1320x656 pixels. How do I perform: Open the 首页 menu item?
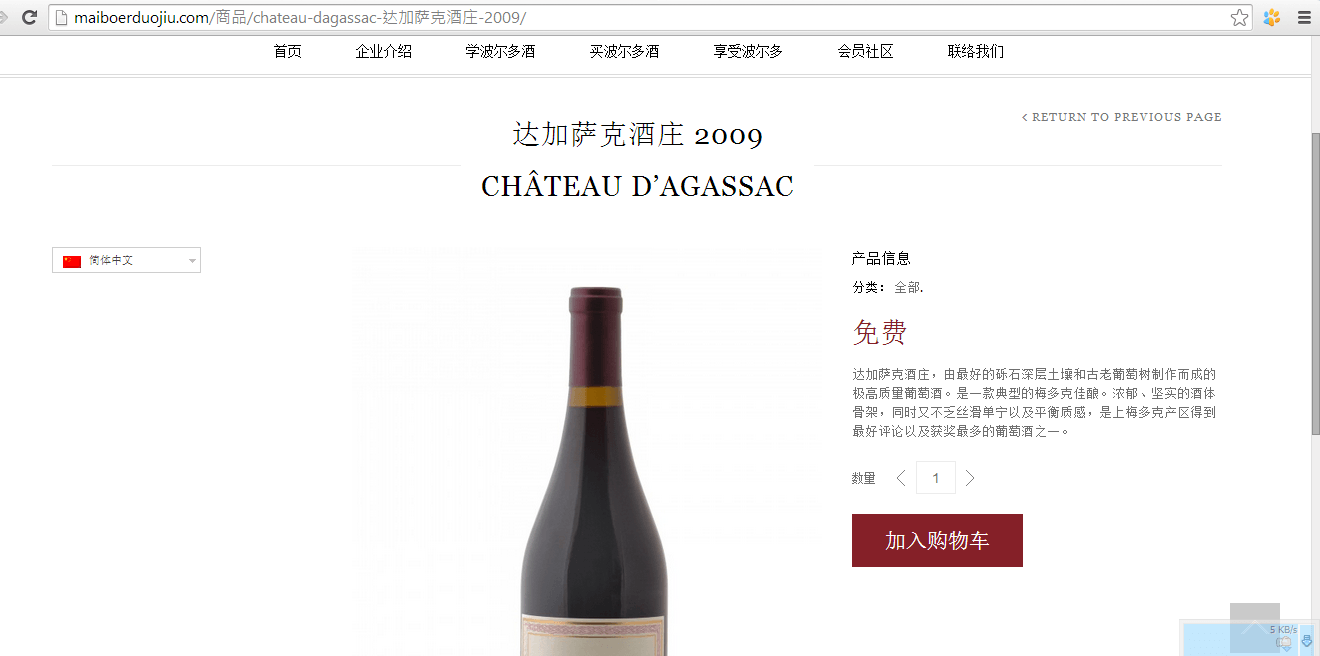pyautogui.click(x=288, y=52)
